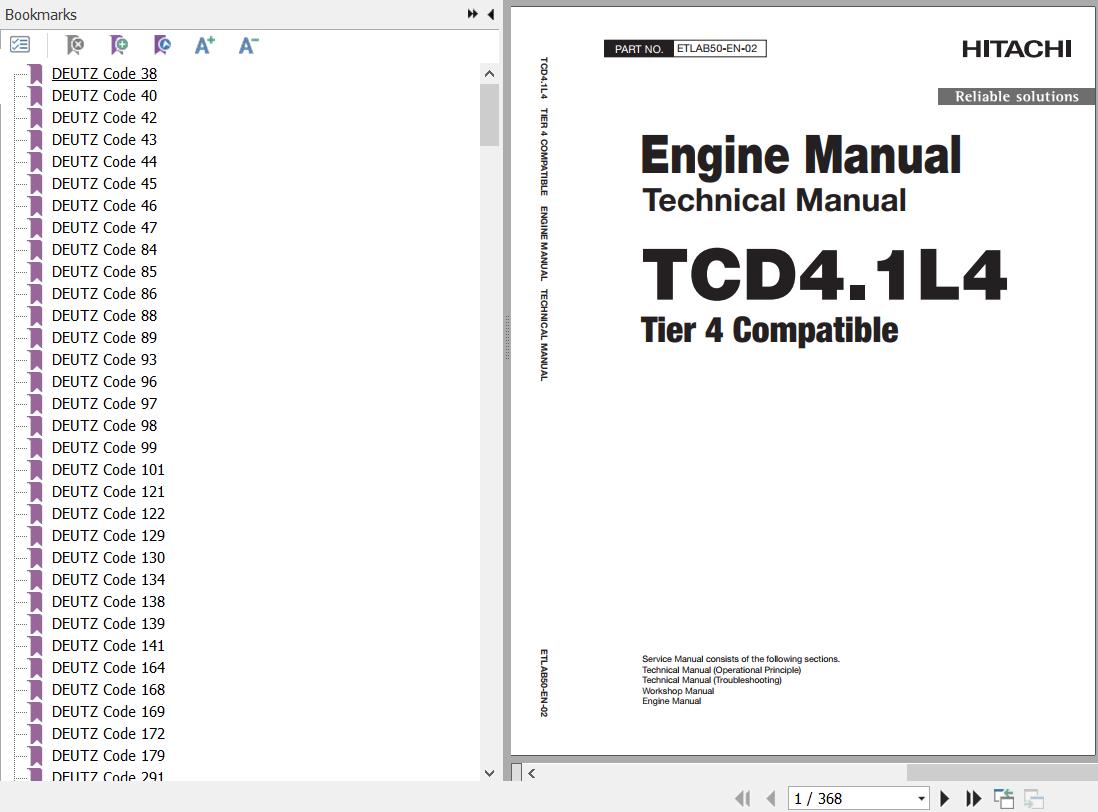1098x812 pixels.
Task: Open bookmark DEUTZ Code 84
Action: [104, 249]
